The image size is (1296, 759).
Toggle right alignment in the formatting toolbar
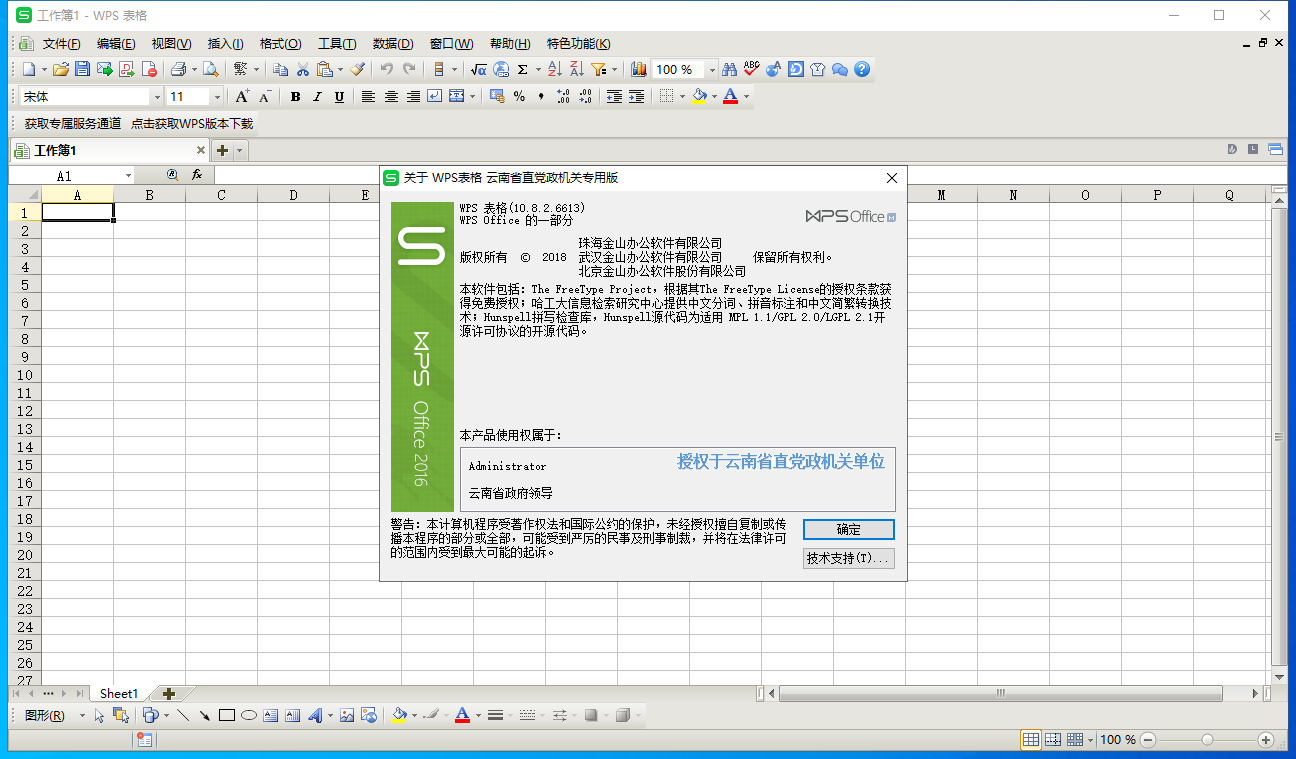coord(412,97)
